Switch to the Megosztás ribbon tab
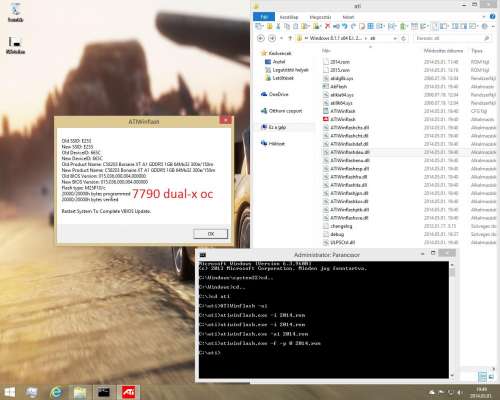500x400 pixels. click(320, 17)
